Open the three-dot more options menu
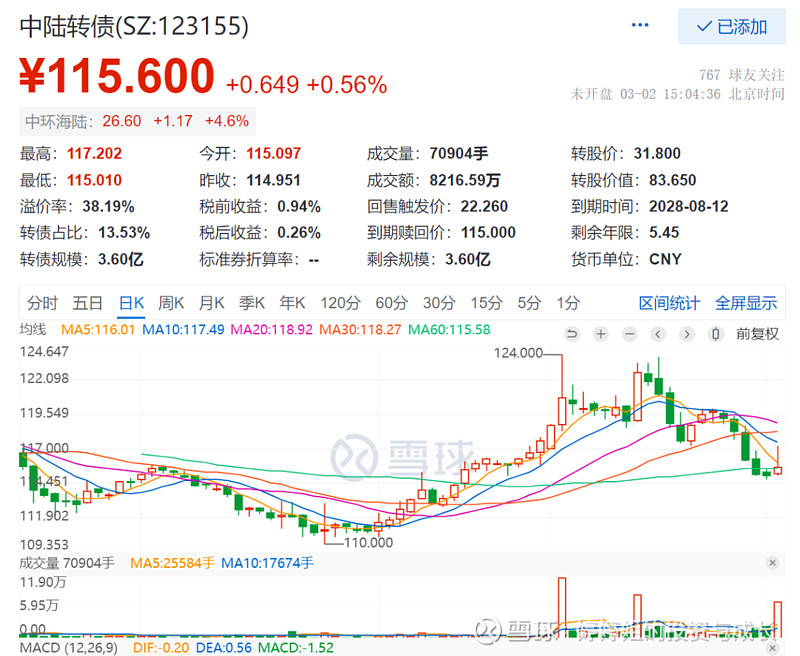This screenshot has width=800, height=656. [x=640, y=25]
